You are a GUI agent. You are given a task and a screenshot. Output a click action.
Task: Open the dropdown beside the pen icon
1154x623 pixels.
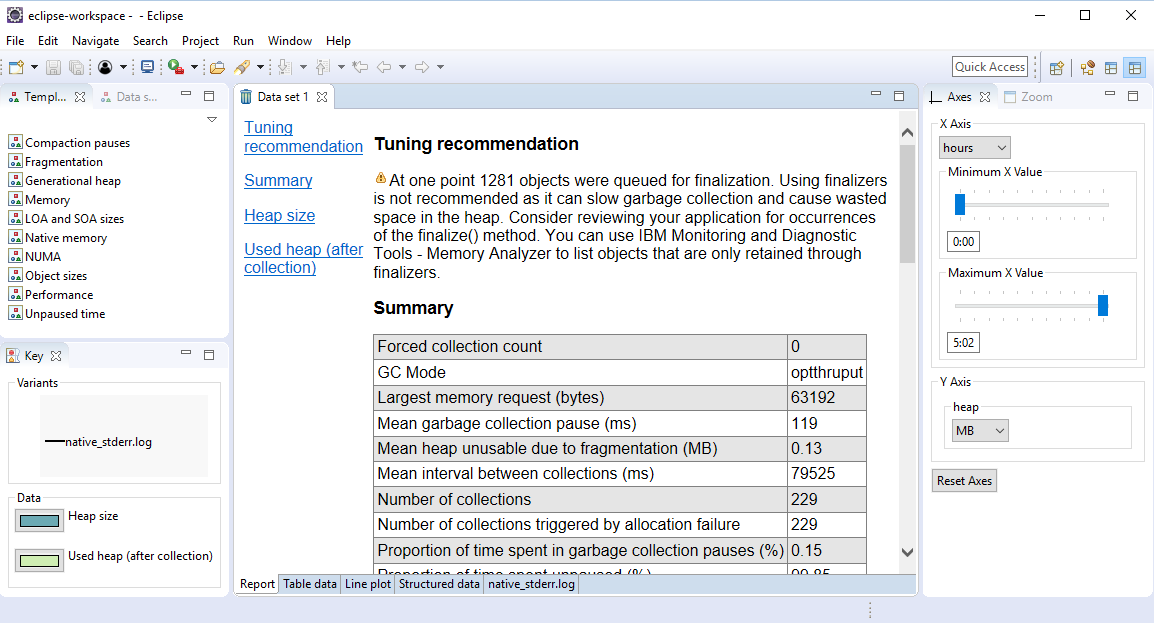pos(260,68)
